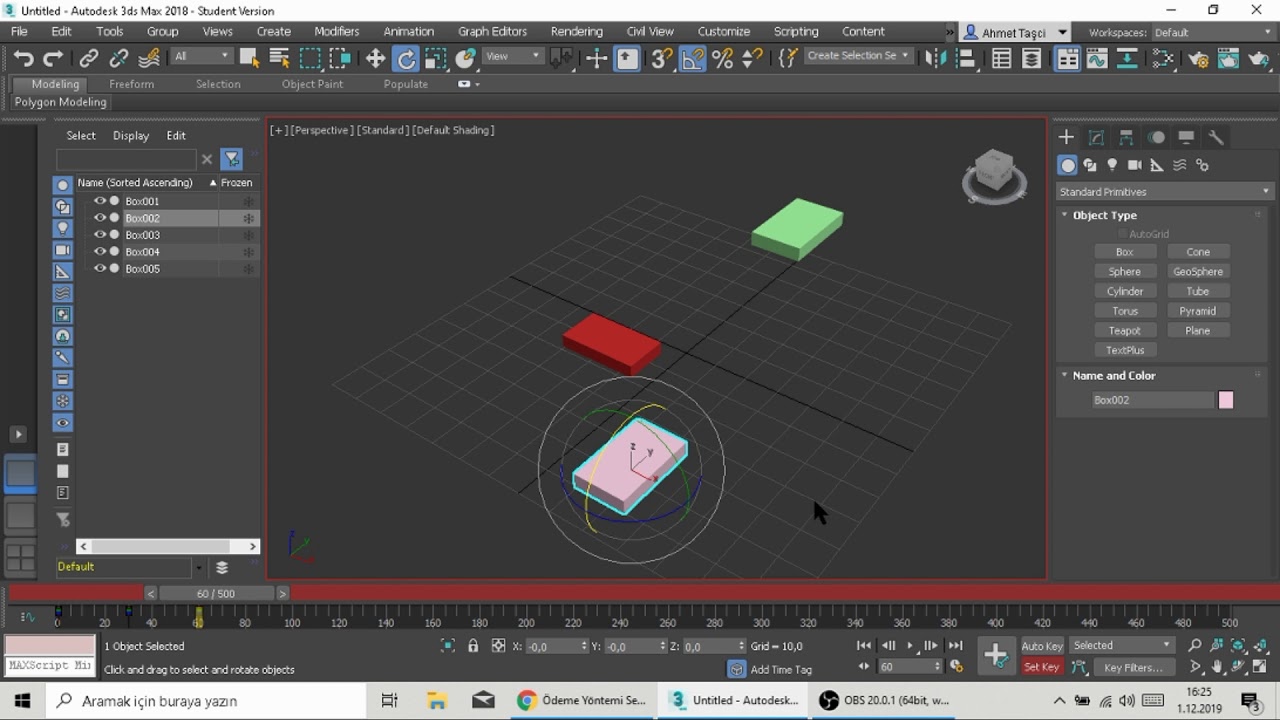
Task: Switch to the Freeform ribbon tab
Action: point(132,84)
